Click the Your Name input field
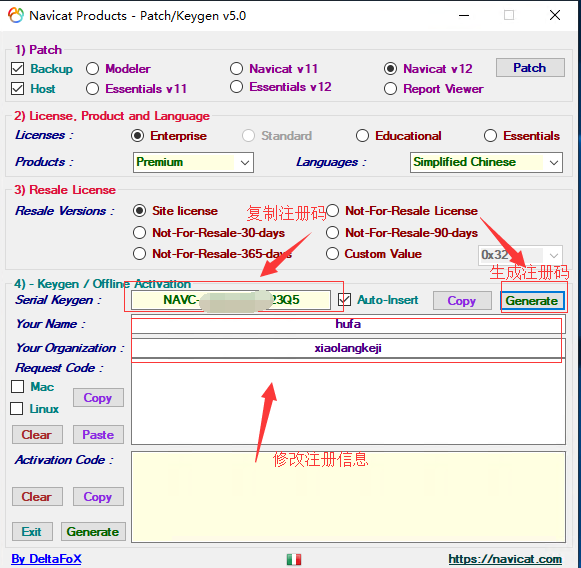This screenshot has height=568, width=581. point(348,325)
